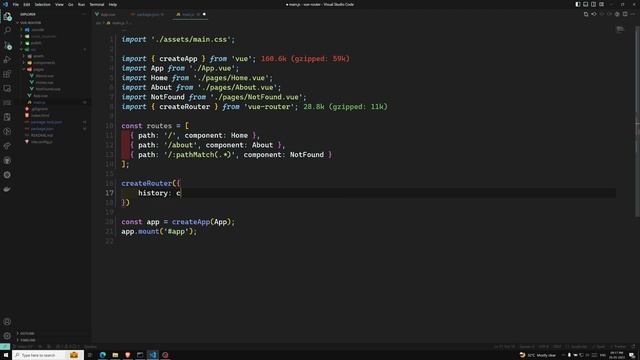Click unsaved dot on main.js tab

point(204,14)
